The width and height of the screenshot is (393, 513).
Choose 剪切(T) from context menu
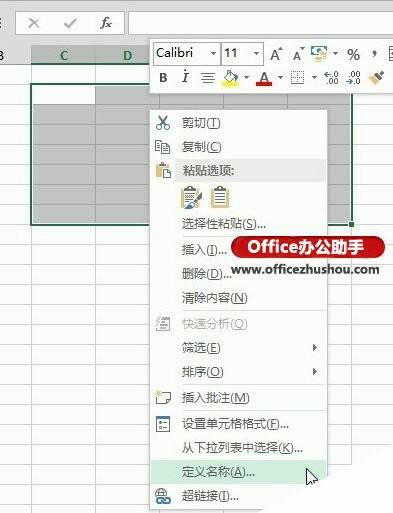click(x=238, y=123)
